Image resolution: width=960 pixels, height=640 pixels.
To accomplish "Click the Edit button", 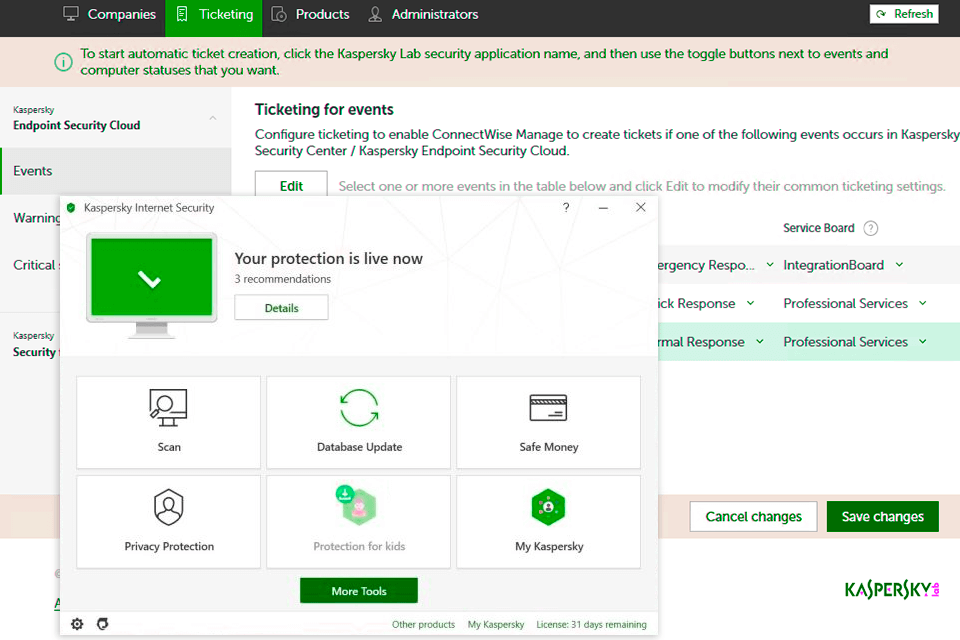I will point(291,185).
